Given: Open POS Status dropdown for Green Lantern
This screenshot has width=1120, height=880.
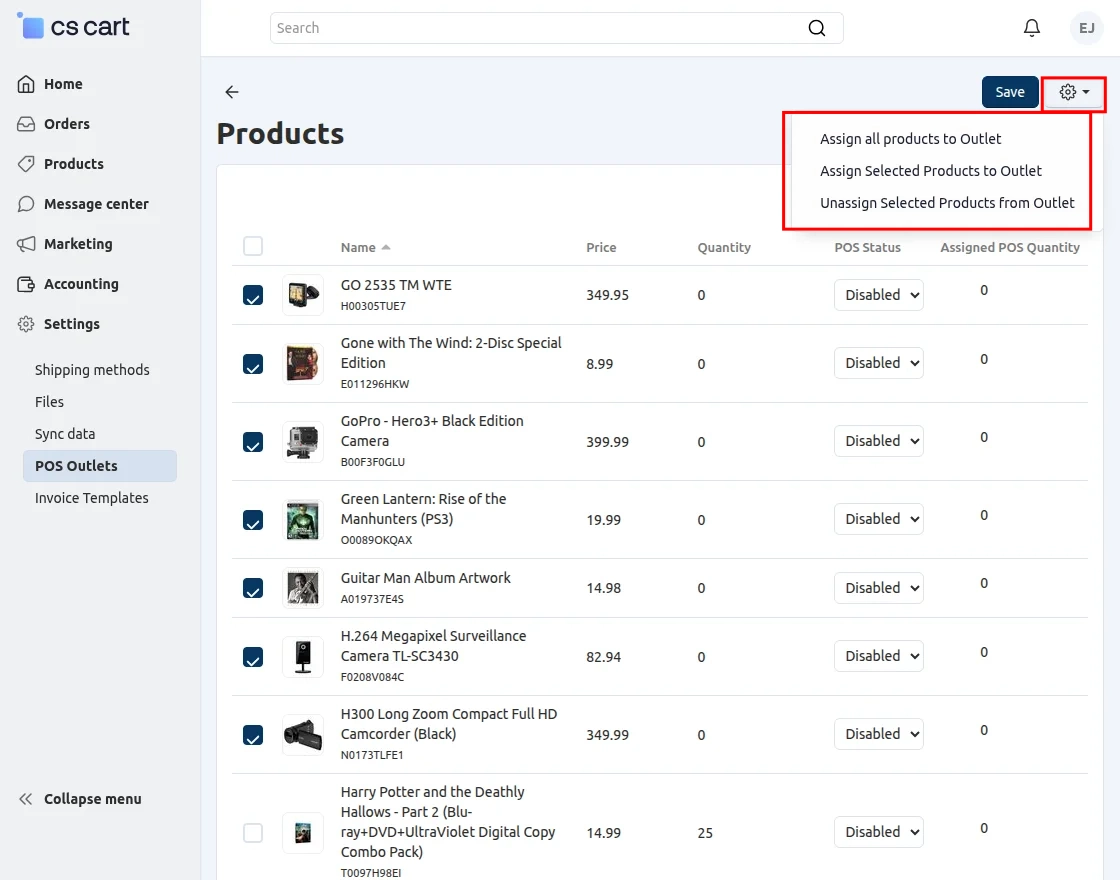Looking at the screenshot, I should 879,519.
